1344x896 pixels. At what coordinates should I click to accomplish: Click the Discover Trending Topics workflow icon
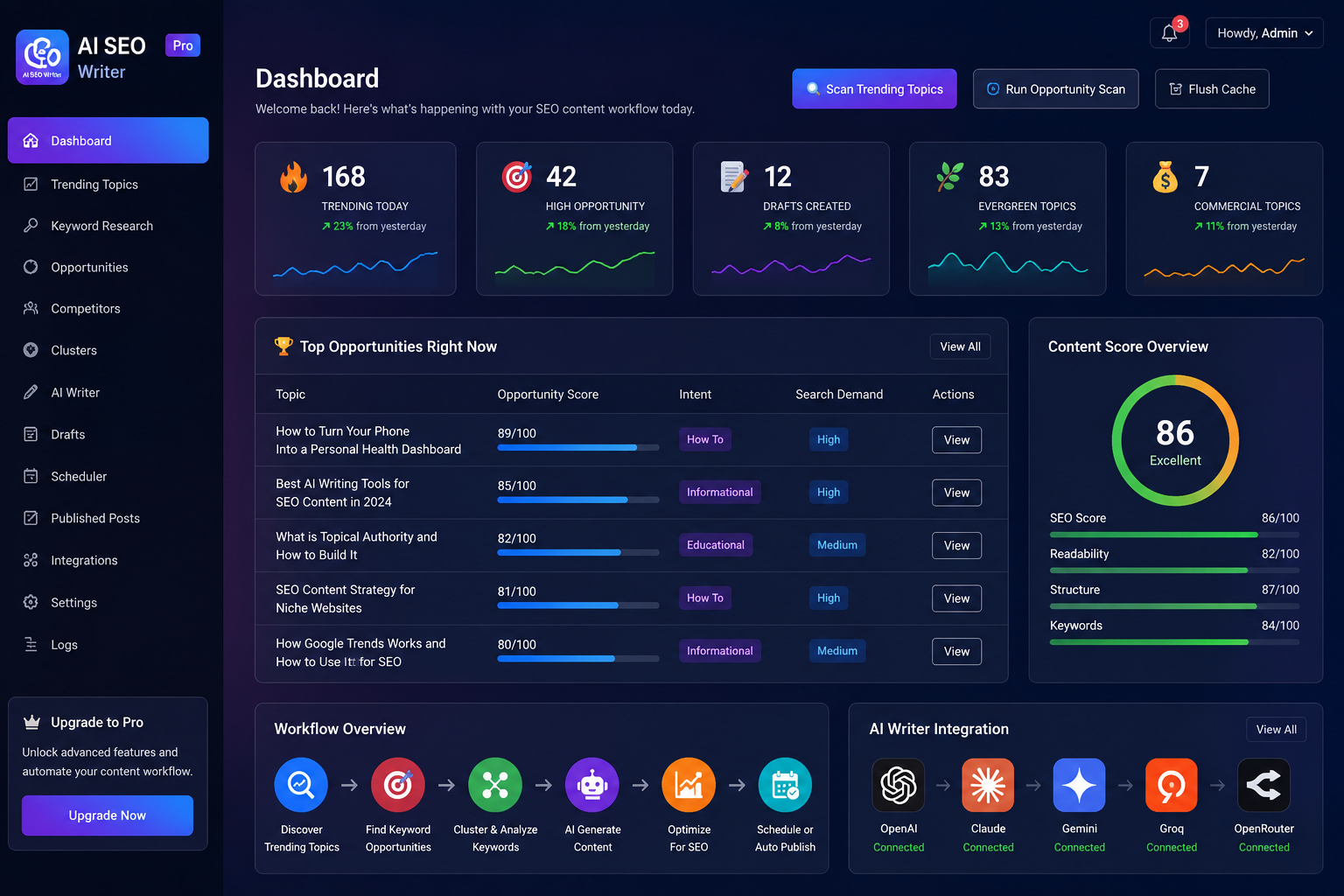(301, 785)
